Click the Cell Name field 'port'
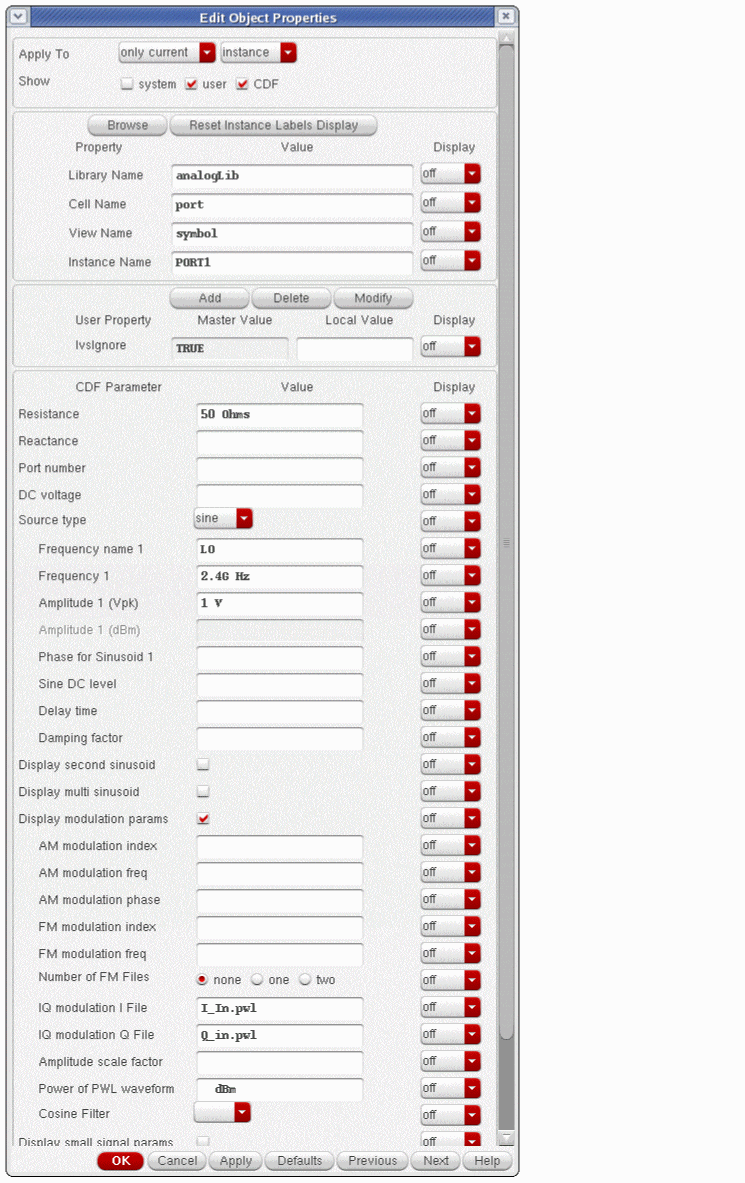Screen dimensions: 745x1183 click(292, 204)
